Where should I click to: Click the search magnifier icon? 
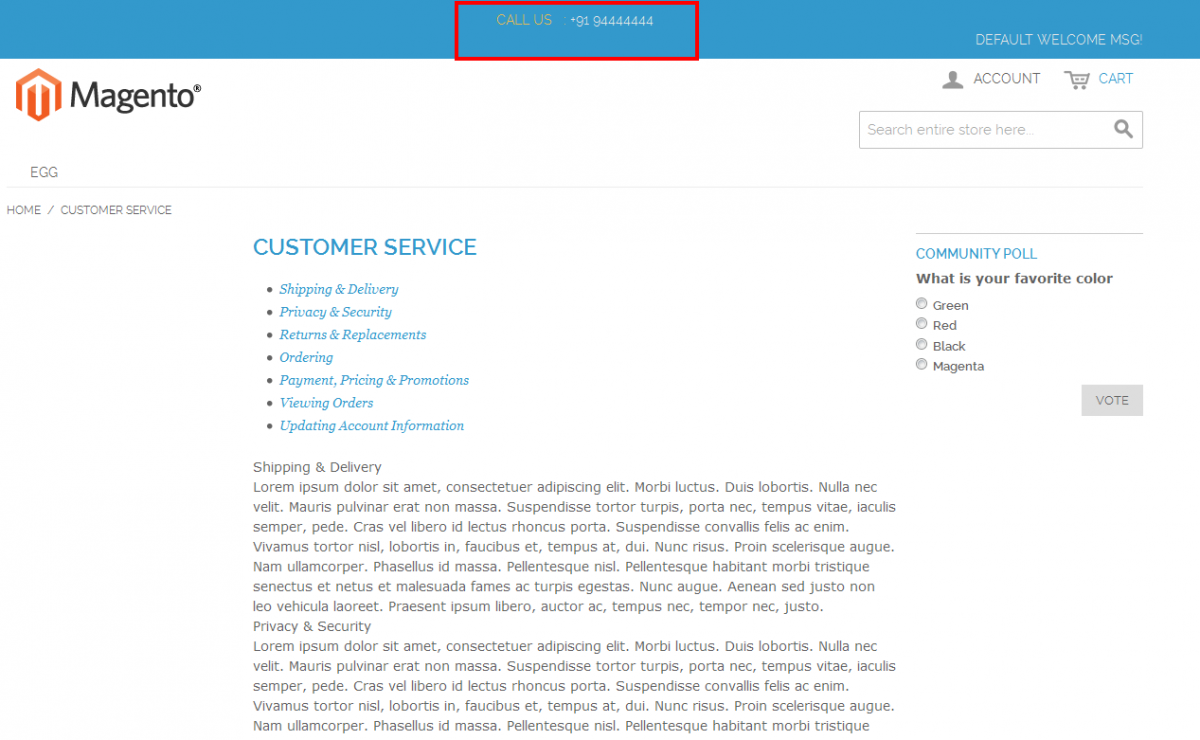(x=1122, y=129)
